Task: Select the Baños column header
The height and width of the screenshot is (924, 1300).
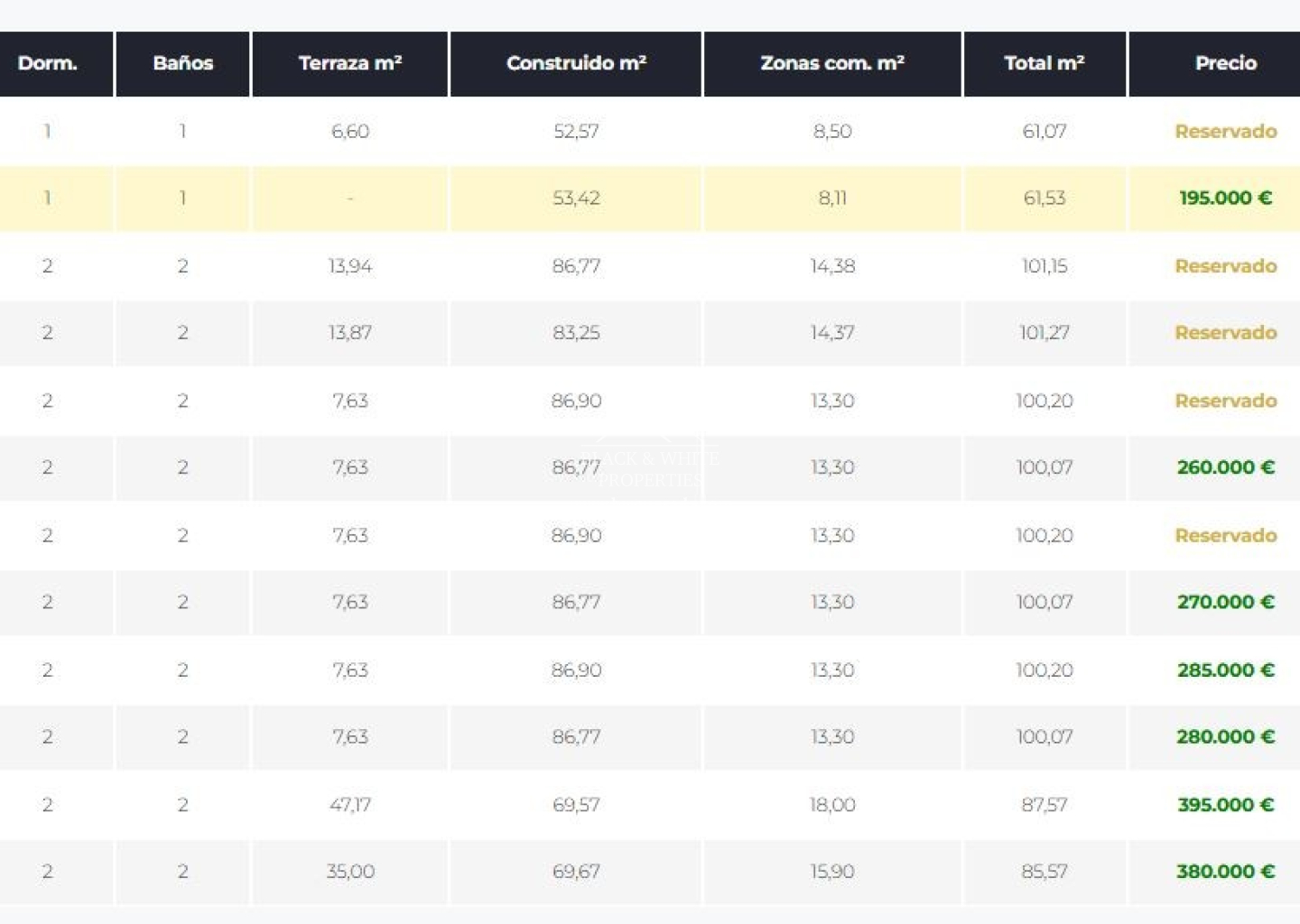Action: pos(182,63)
